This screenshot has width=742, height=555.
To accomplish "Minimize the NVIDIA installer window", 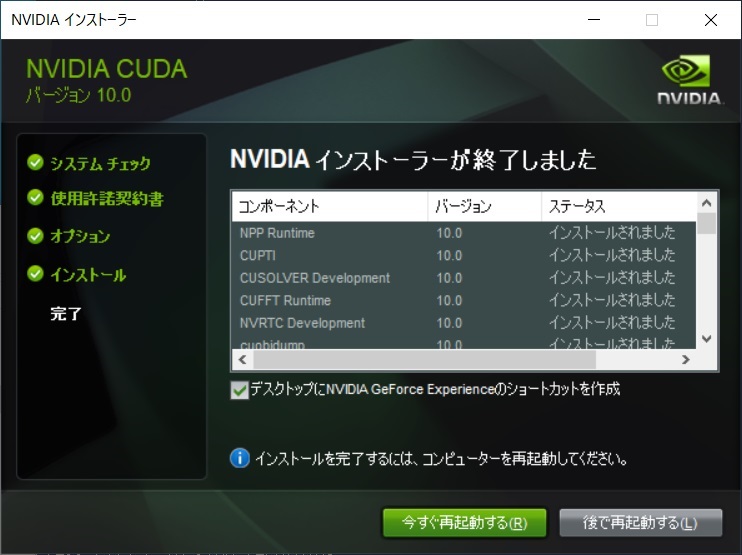I will click(594, 20).
